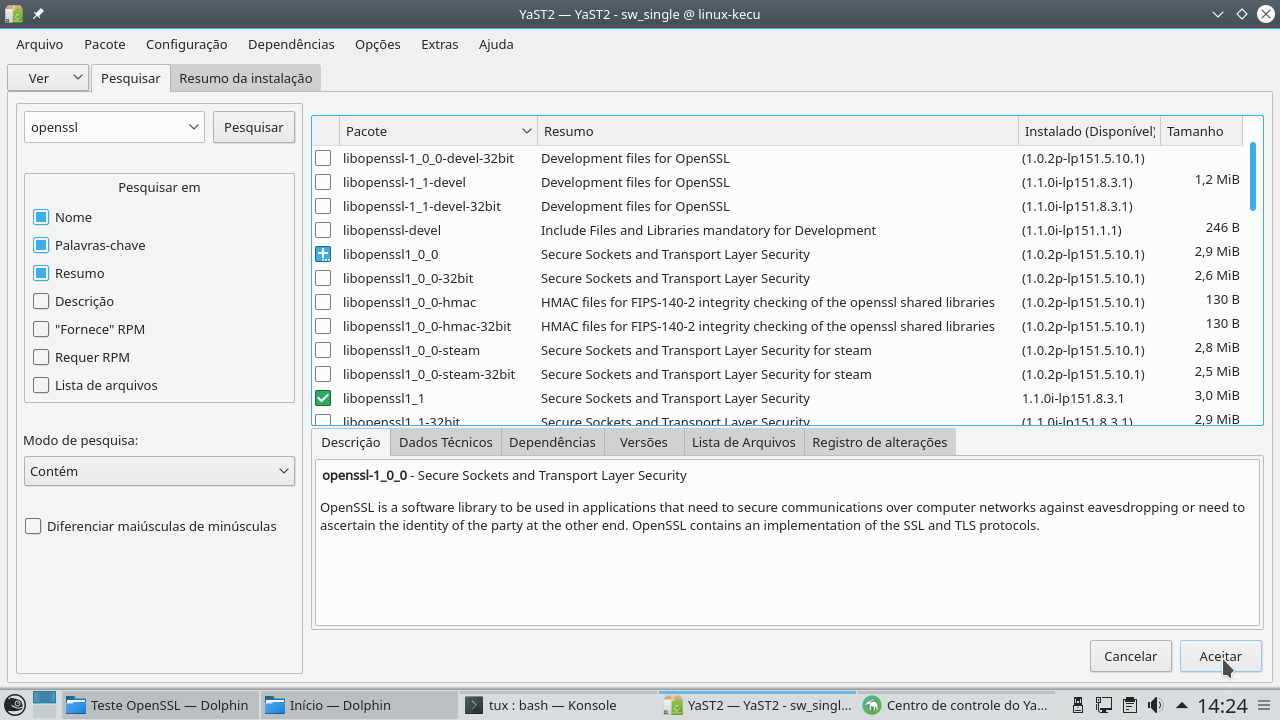Open the clipboard tray icon
This screenshot has width=1280, height=720.
[1130, 705]
